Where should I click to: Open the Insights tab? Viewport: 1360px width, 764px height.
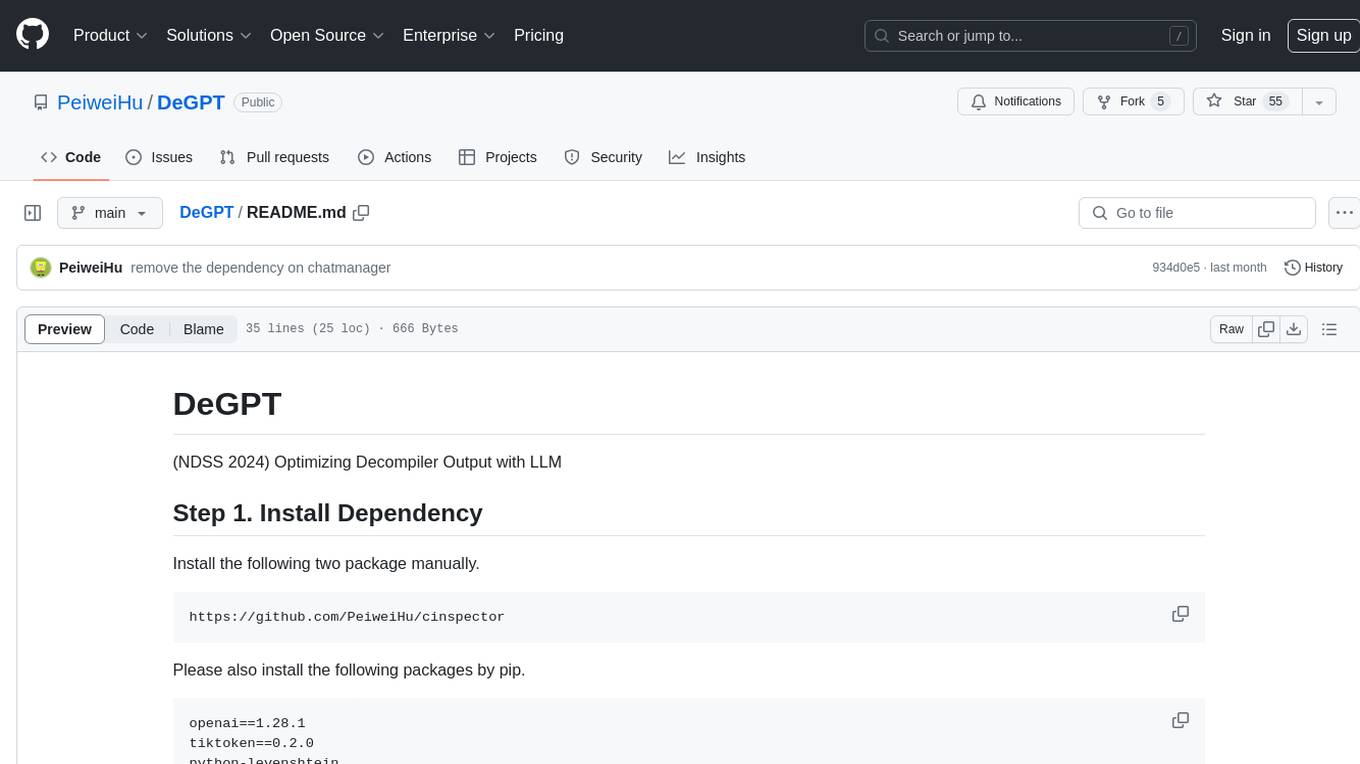click(x=707, y=157)
